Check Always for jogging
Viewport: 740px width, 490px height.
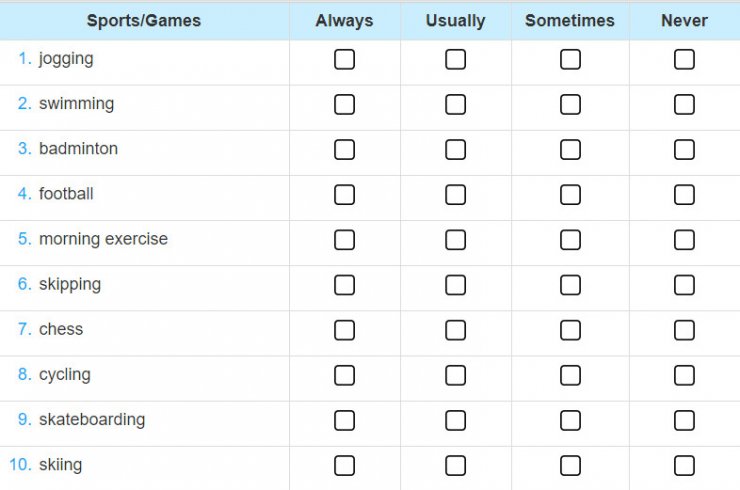[x=344, y=59]
